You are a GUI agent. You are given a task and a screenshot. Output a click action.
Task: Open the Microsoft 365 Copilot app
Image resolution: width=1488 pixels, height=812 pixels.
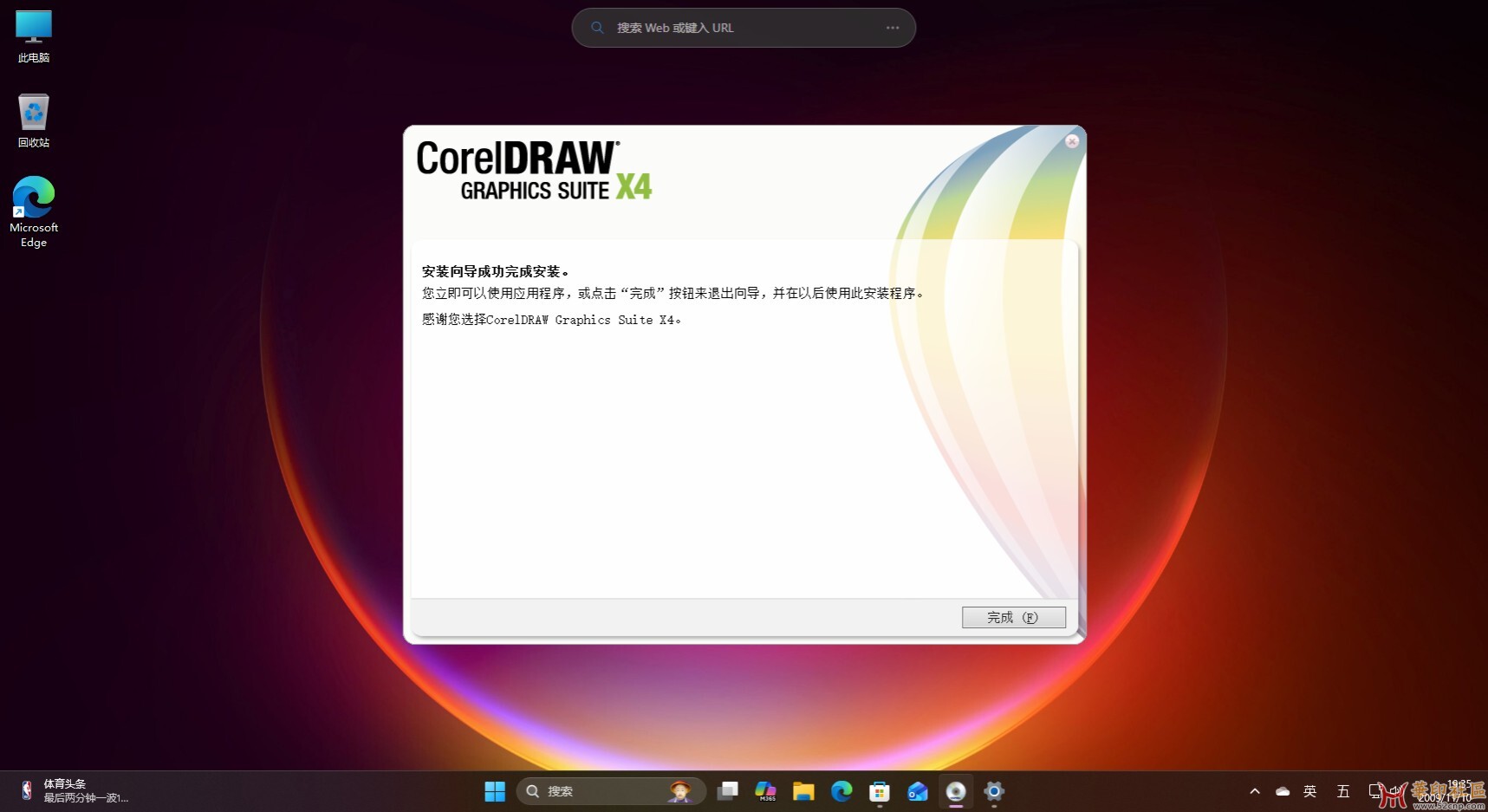(x=765, y=791)
